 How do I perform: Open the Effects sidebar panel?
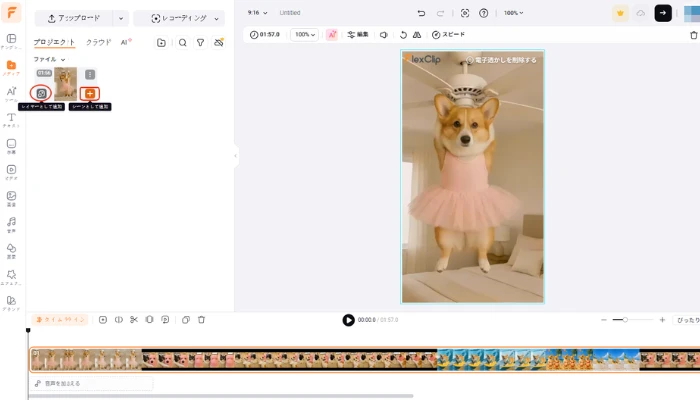(x=11, y=277)
